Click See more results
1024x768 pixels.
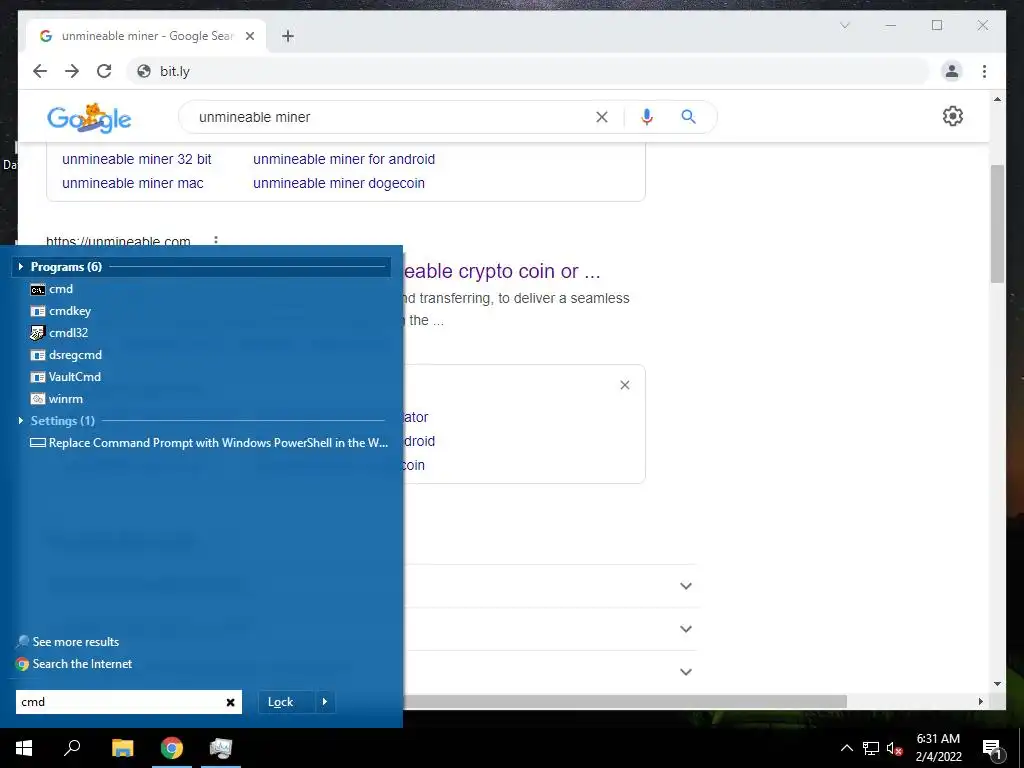pos(68,642)
